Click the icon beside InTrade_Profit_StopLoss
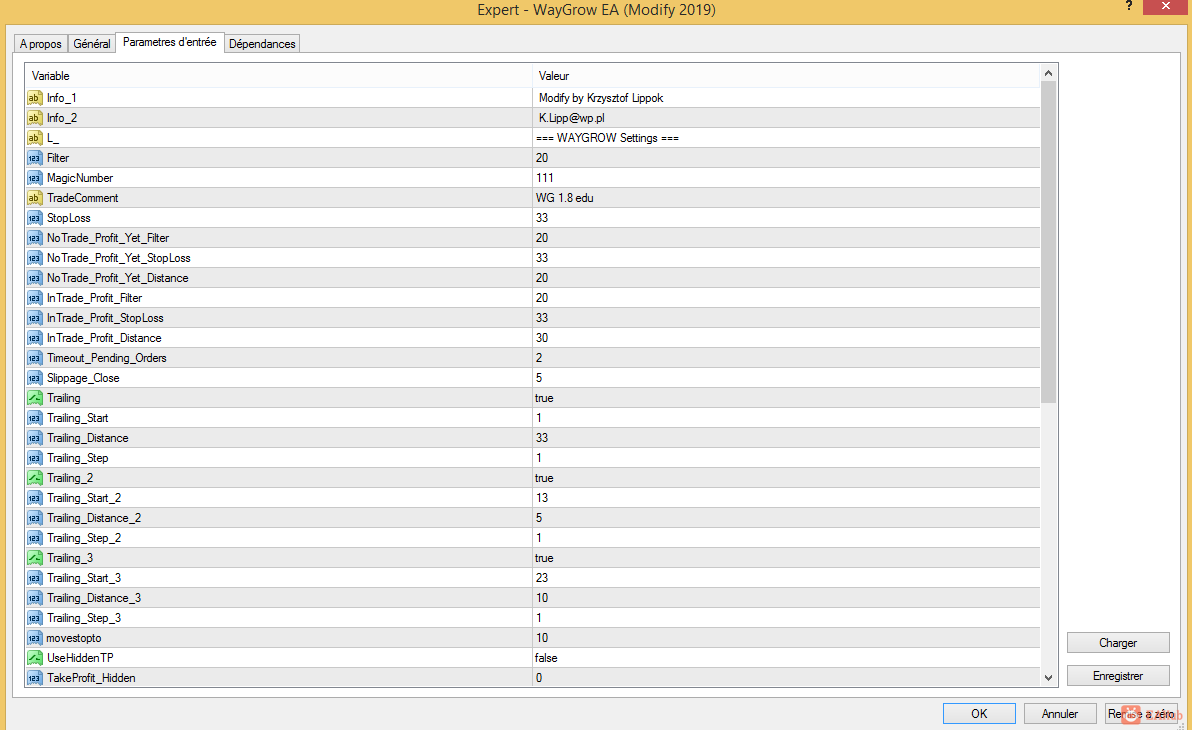The height and width of the screenshot is (730, 1192). pyautogui.click(x=34, y=318)
